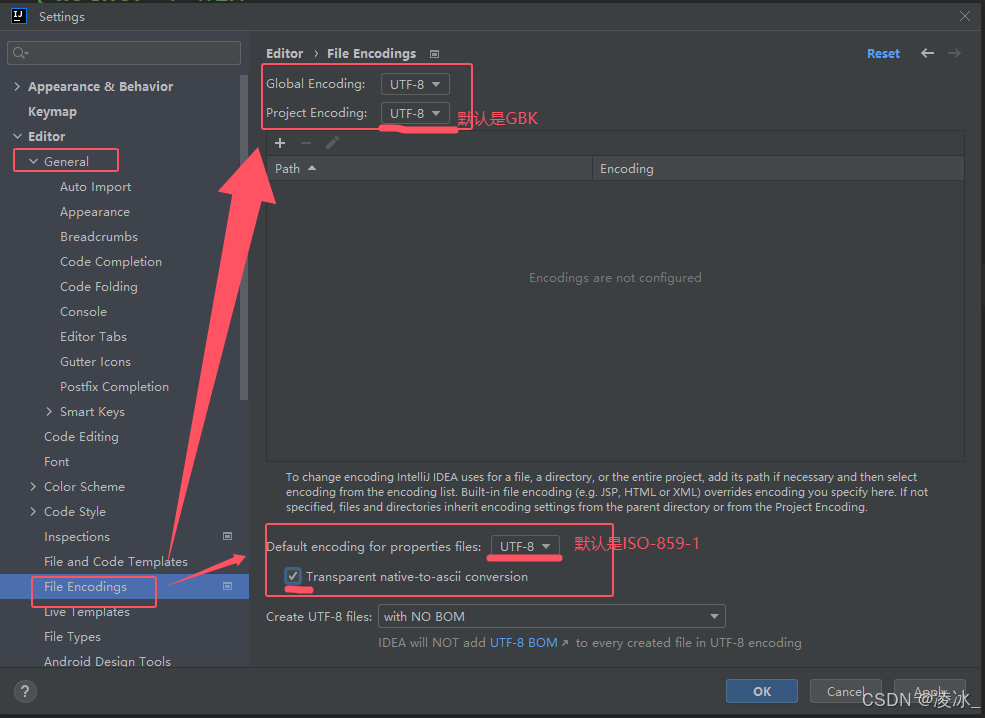Image resolution: width=985 pixels, height=718 pixels.
Task: Open File Types settings
Action: point(72,636)
